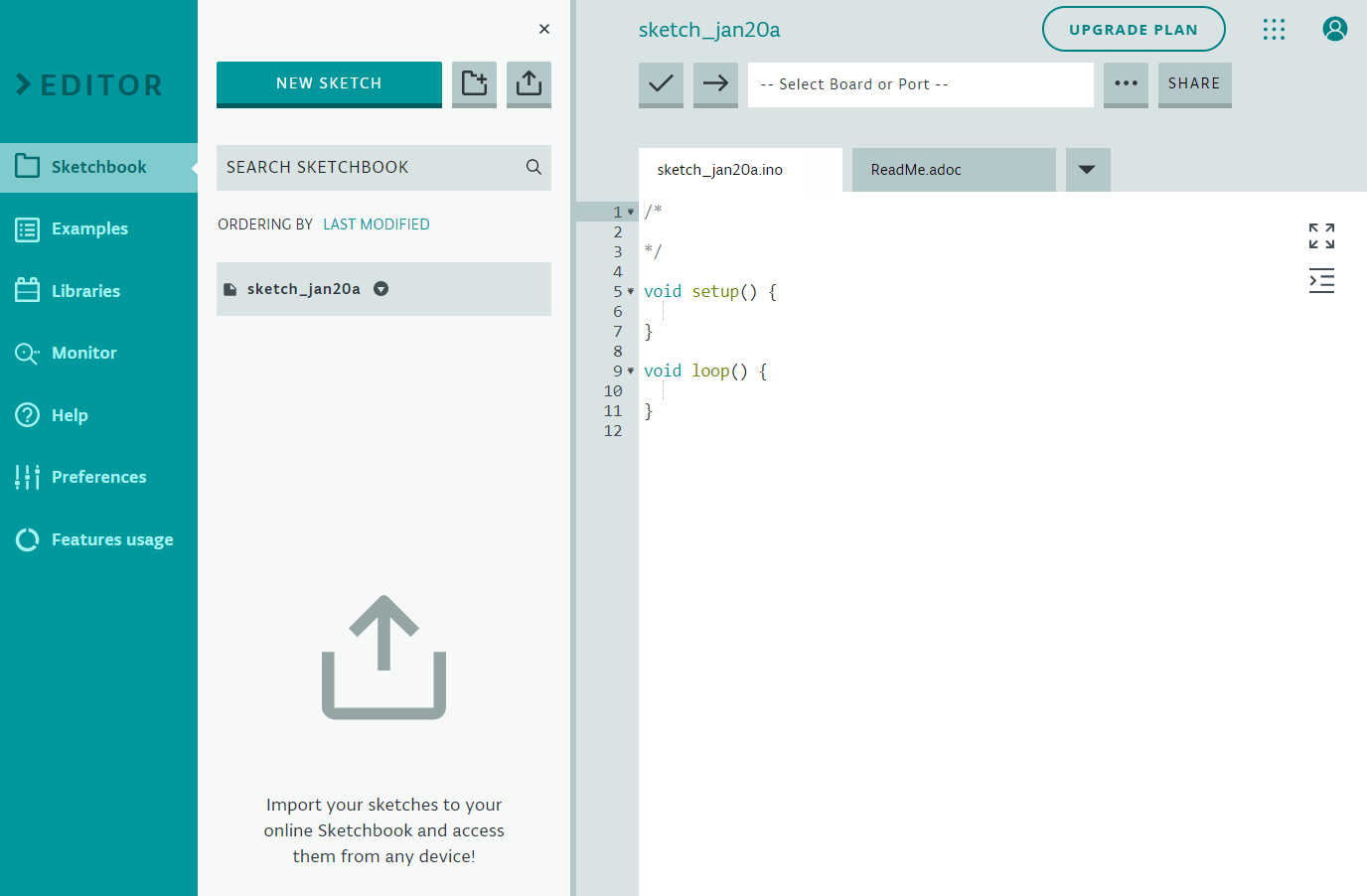Click the Features usage ring icon
This screenshot has height=896, width=1367.
pyautogui.click(x=28, y=539)
